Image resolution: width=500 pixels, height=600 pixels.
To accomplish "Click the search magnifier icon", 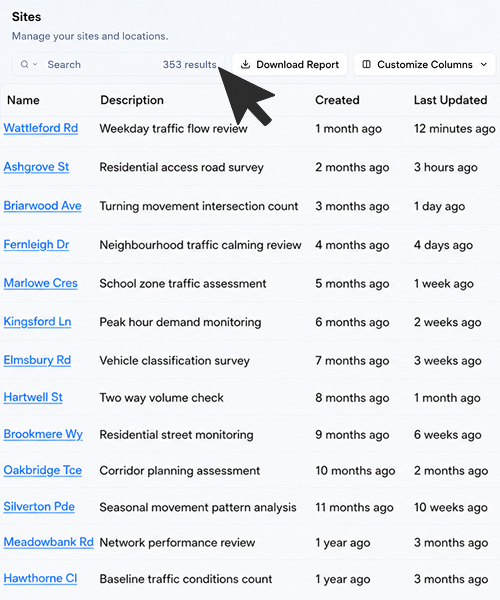I will click(x=24, y=64).
